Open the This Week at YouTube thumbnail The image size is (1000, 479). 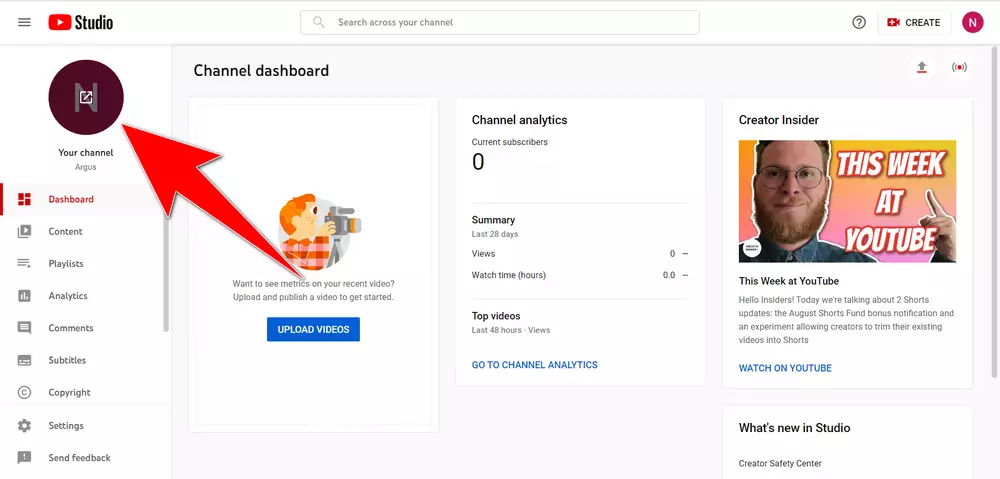[847, 201]
